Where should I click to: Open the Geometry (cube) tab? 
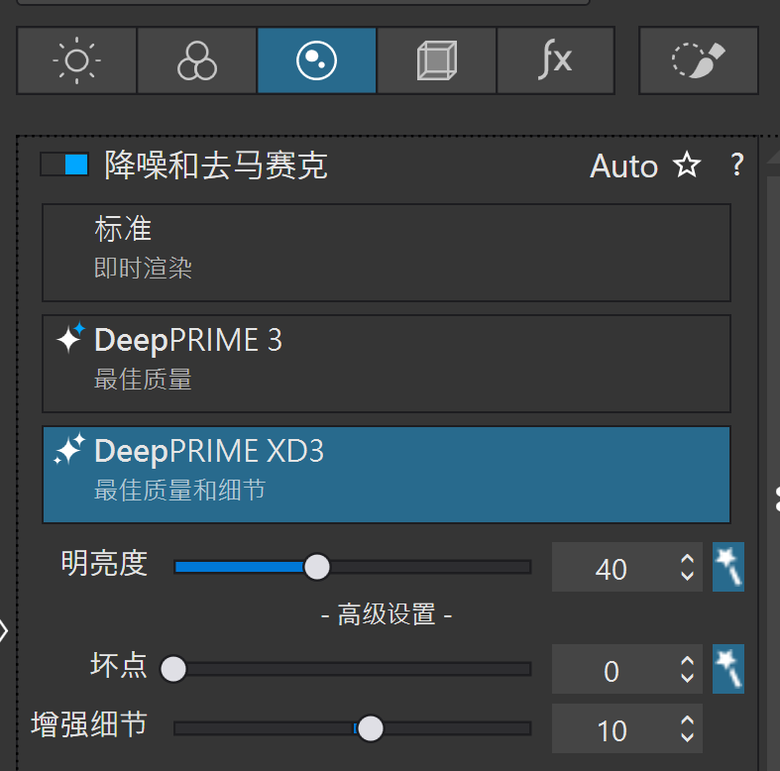pyautogui.click(x=436, y=60)
